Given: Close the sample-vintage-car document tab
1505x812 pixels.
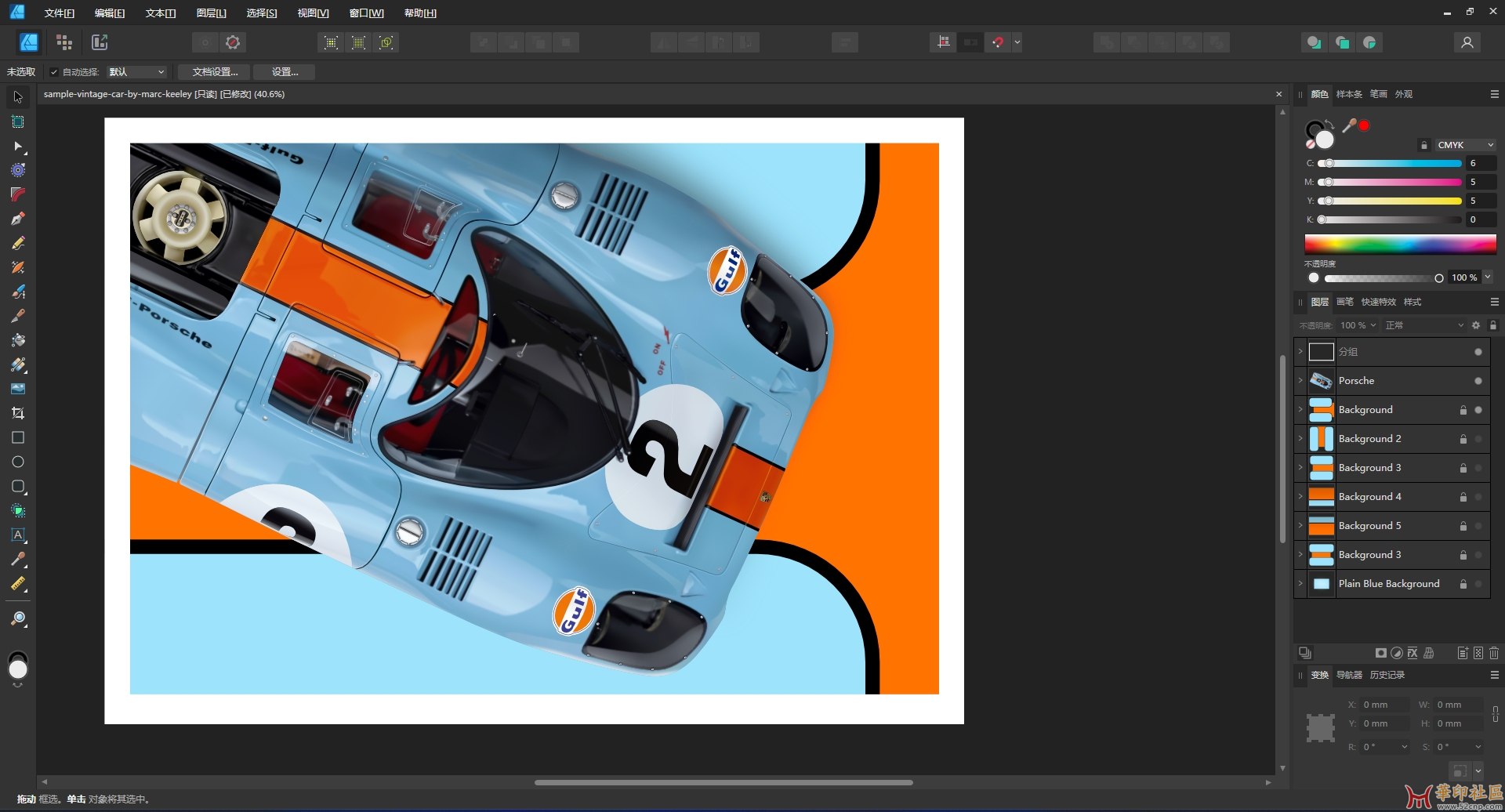Looking at the screenshot, I should (1279, 94).
